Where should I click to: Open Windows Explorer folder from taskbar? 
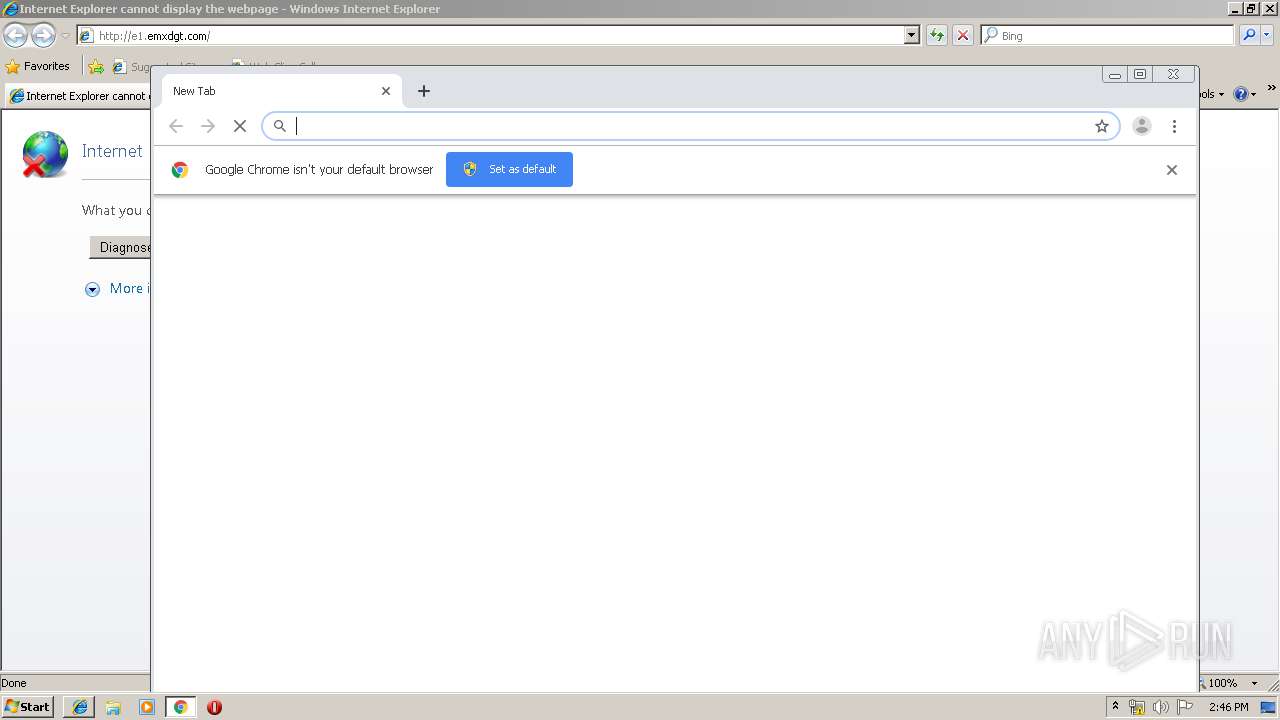pos(113,707)
